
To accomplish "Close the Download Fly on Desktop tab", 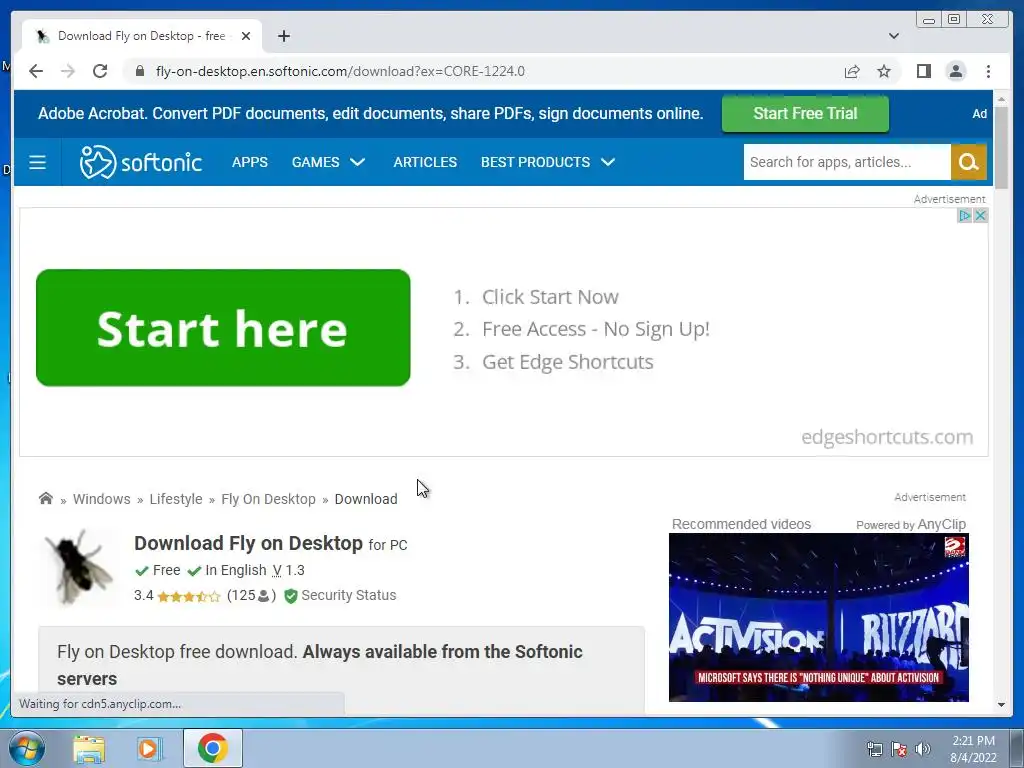I will click(x=246, y=36).
